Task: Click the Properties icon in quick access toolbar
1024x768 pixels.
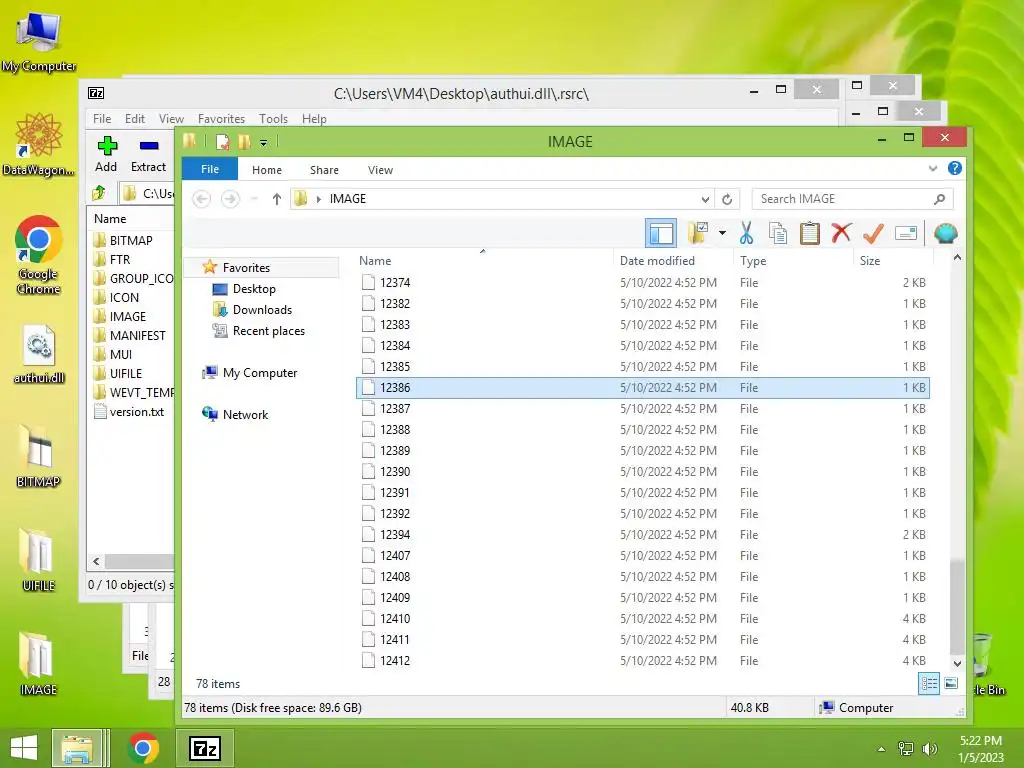Action: 223,141
